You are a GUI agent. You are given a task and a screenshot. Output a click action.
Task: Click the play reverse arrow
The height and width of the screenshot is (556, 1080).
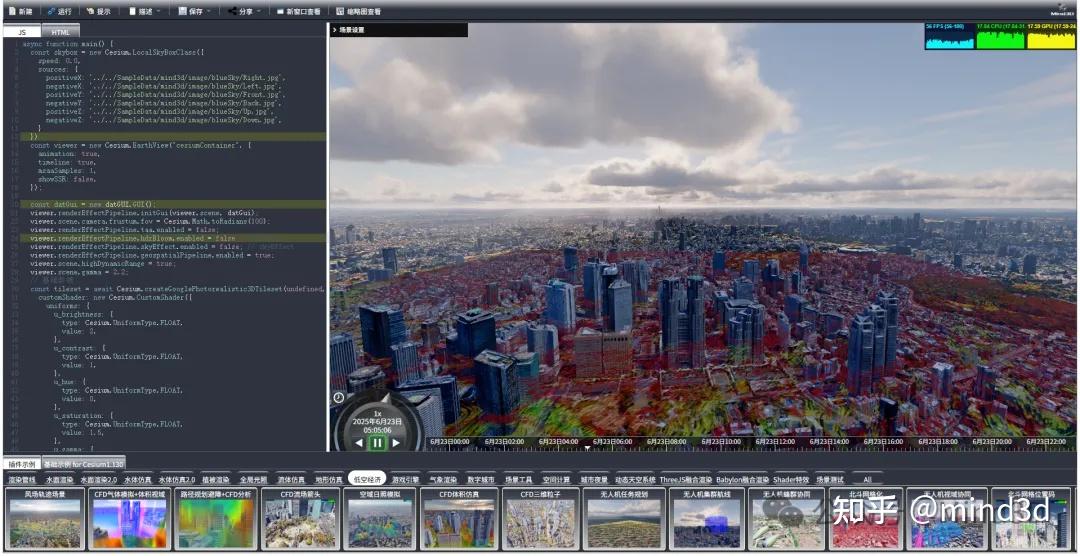(x=359, y=442)
